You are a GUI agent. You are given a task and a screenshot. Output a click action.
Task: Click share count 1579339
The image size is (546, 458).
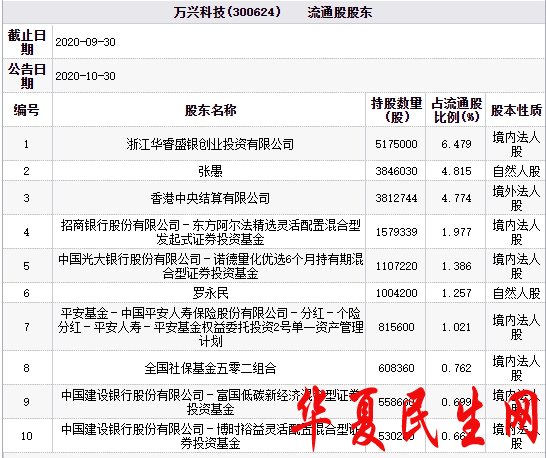click(396, 232)
